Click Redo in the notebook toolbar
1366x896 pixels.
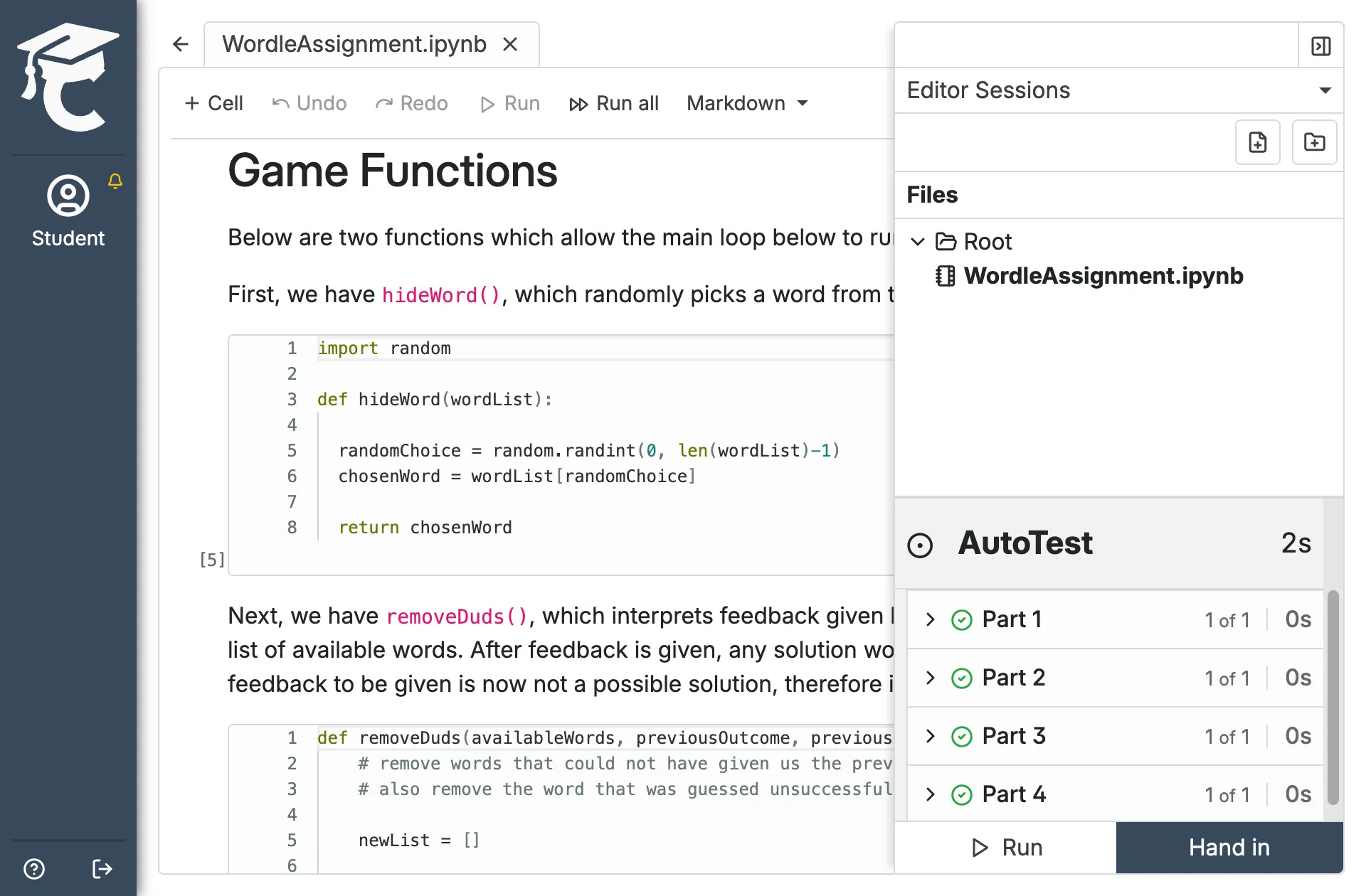pos(411,103)
